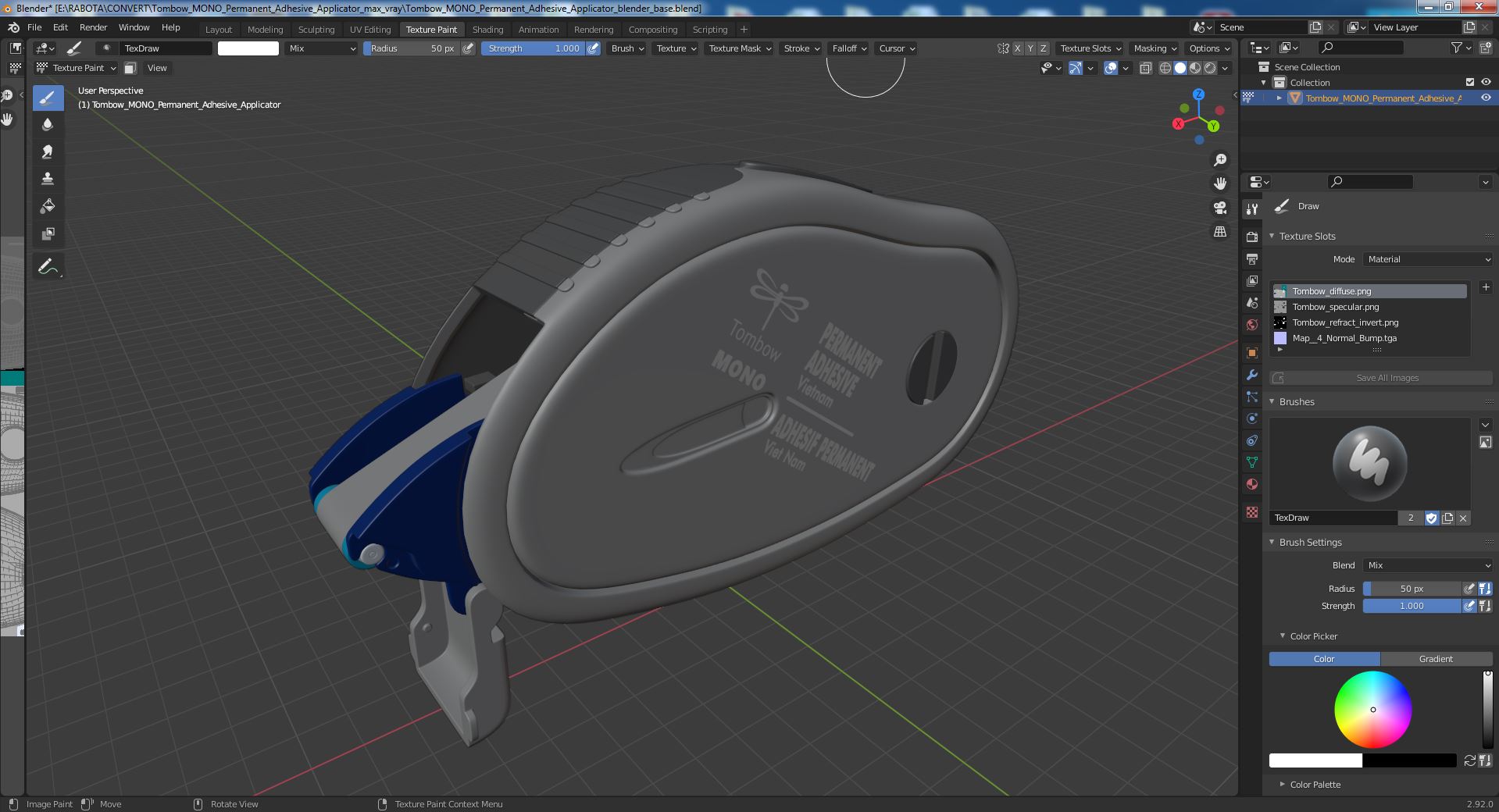Screen dimensions: 1499x812
Task: Open the Texture properties tab
Action: pyautogui.click(x=1252, y=512)
